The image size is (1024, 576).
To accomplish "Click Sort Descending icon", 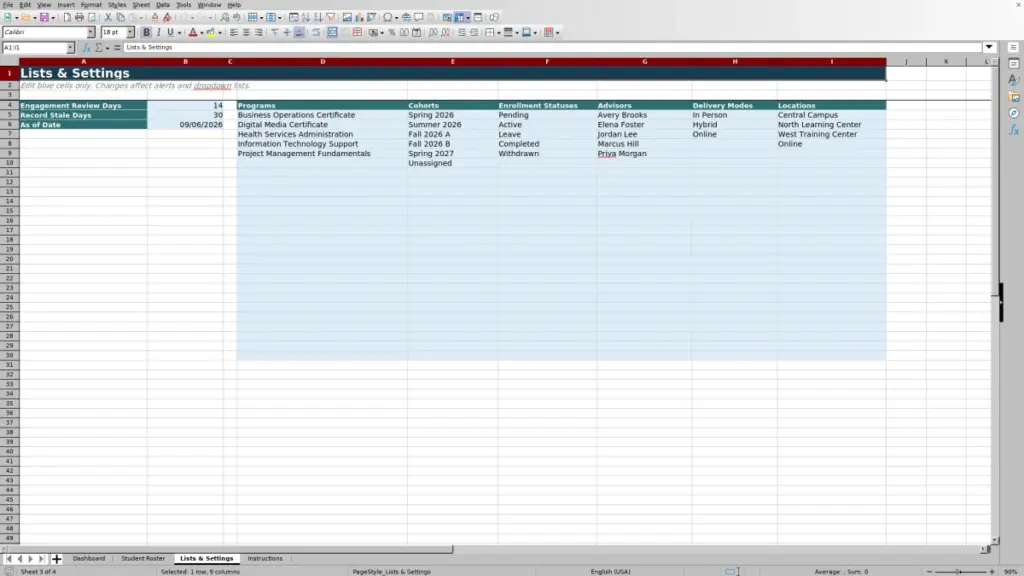I will [x=318, y=18].
